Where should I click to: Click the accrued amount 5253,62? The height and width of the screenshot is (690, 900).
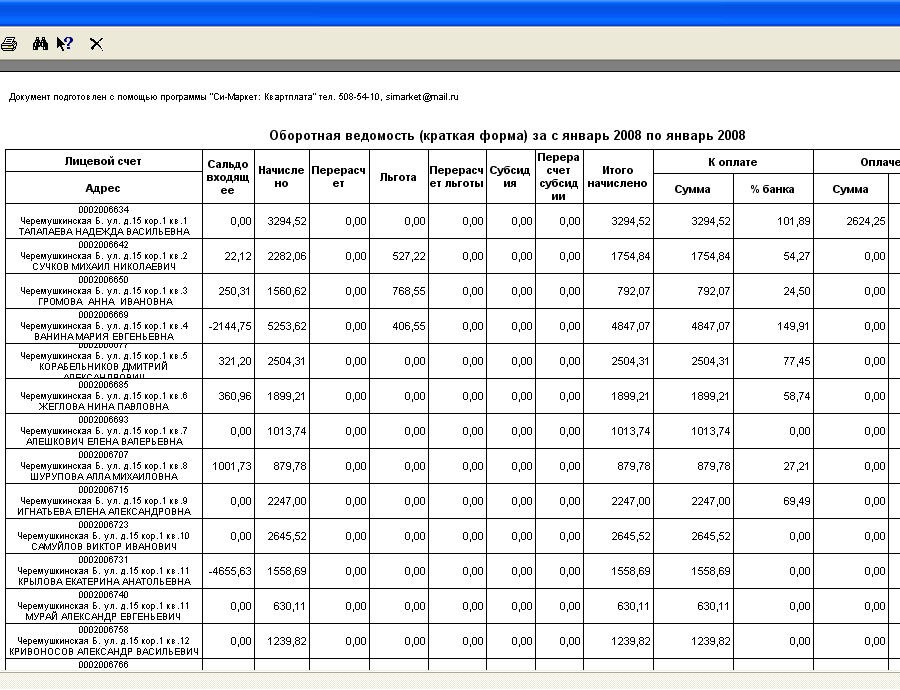coord(287,326)
